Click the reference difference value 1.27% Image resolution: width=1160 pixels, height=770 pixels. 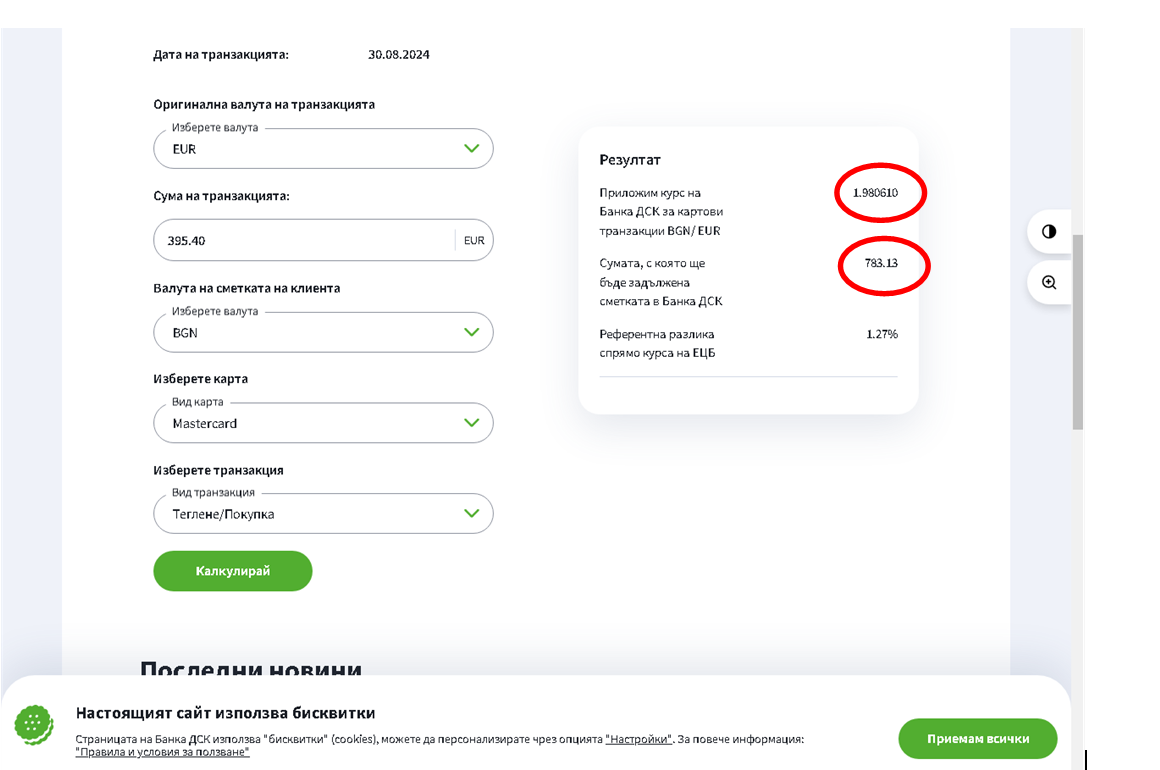(x=881, y=334)
